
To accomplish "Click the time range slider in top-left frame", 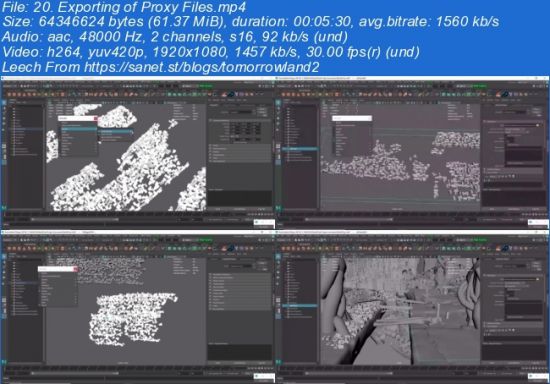I will (75, 220).
